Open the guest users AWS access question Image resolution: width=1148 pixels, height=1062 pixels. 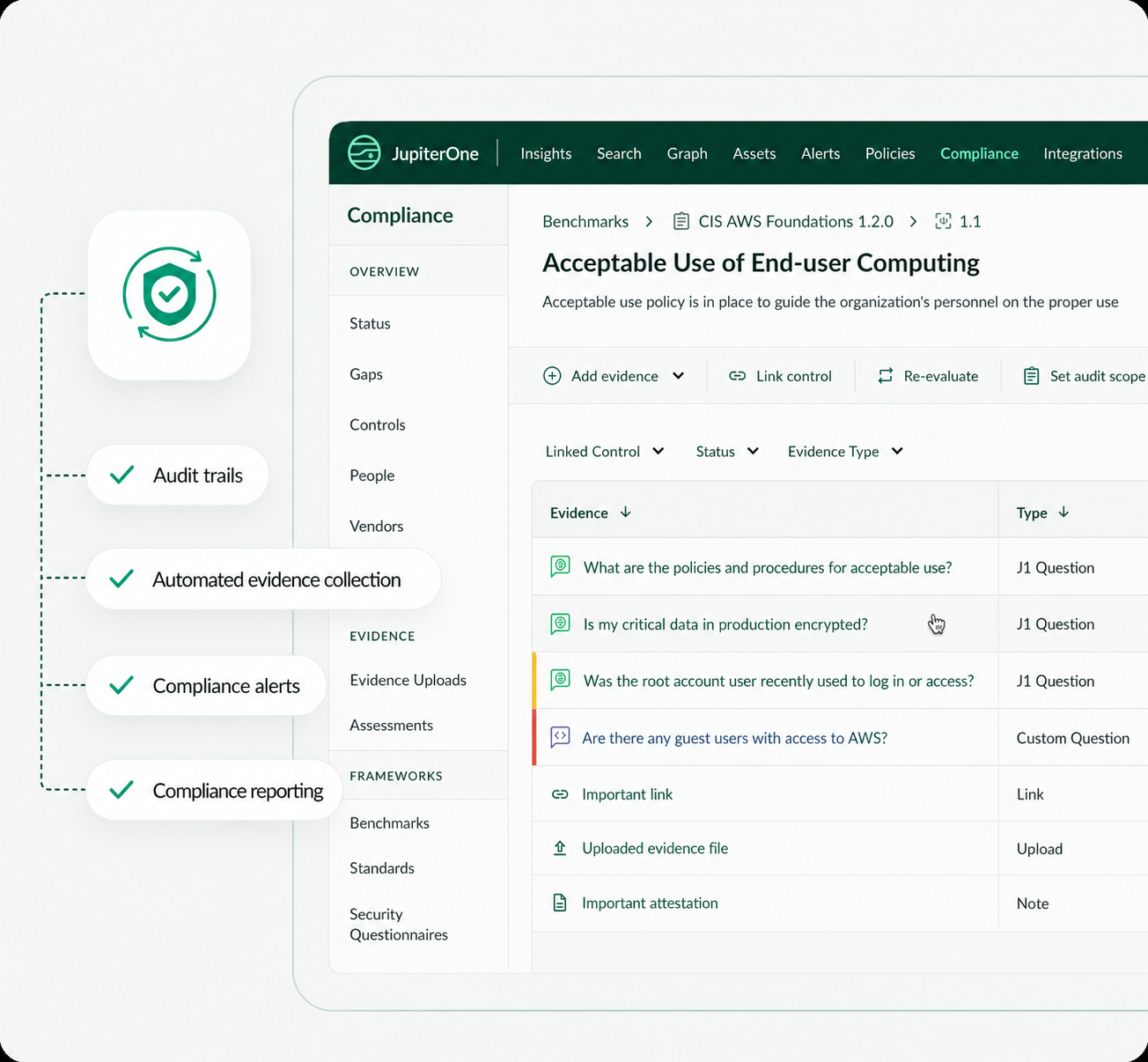point(734,738)
